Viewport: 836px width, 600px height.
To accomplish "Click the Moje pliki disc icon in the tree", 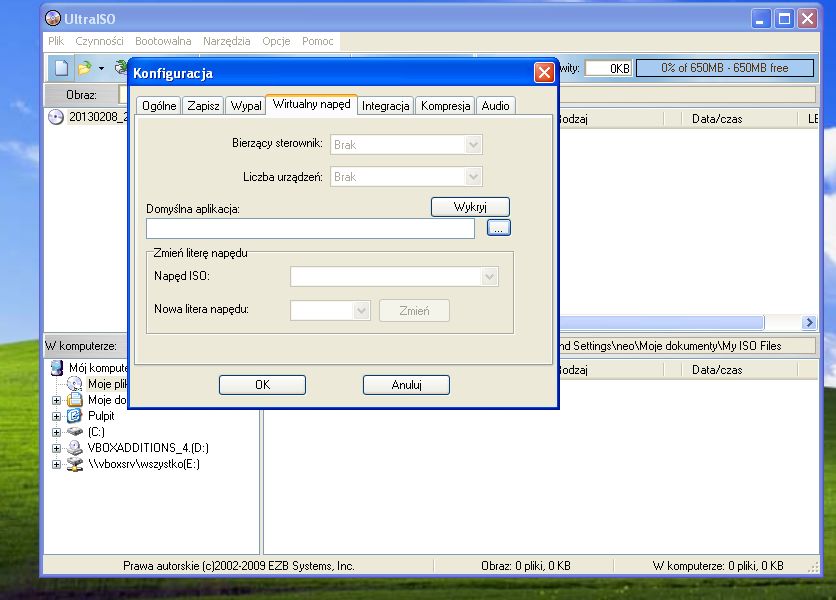I will (x=74, y=383).
